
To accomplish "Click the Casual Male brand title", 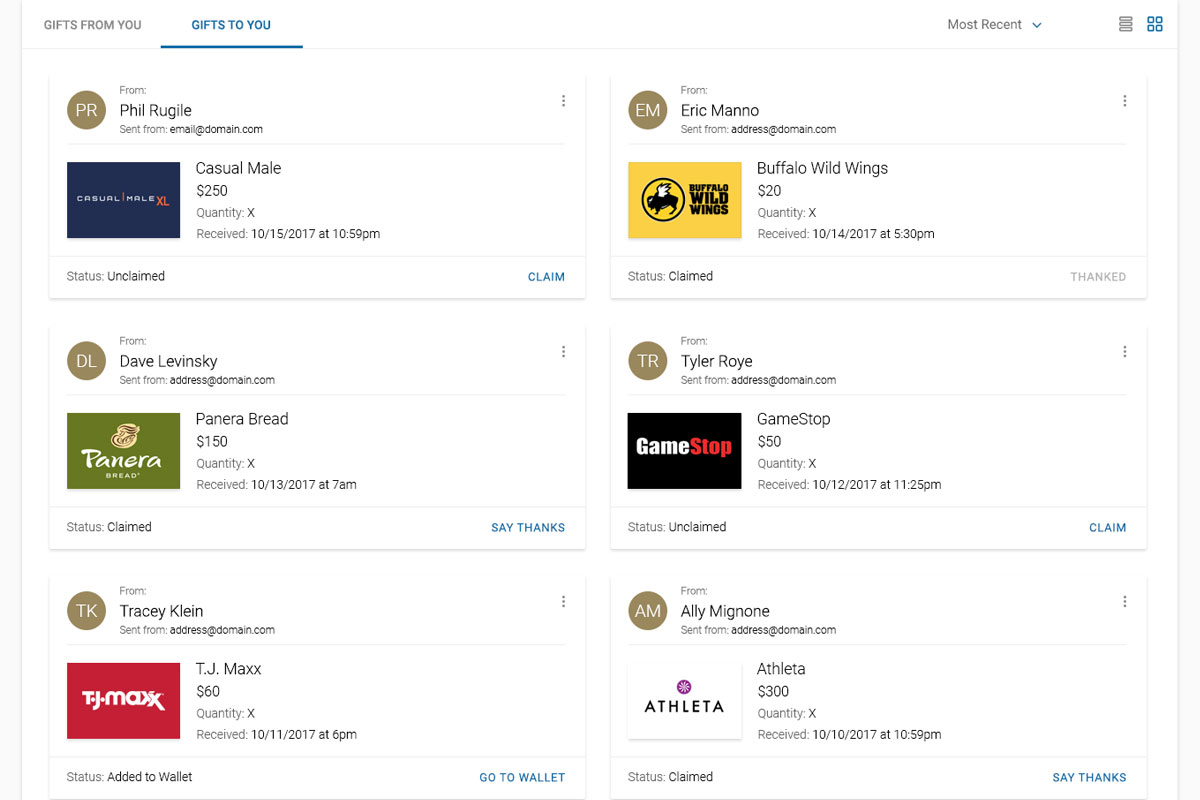I will coord(238,168).
